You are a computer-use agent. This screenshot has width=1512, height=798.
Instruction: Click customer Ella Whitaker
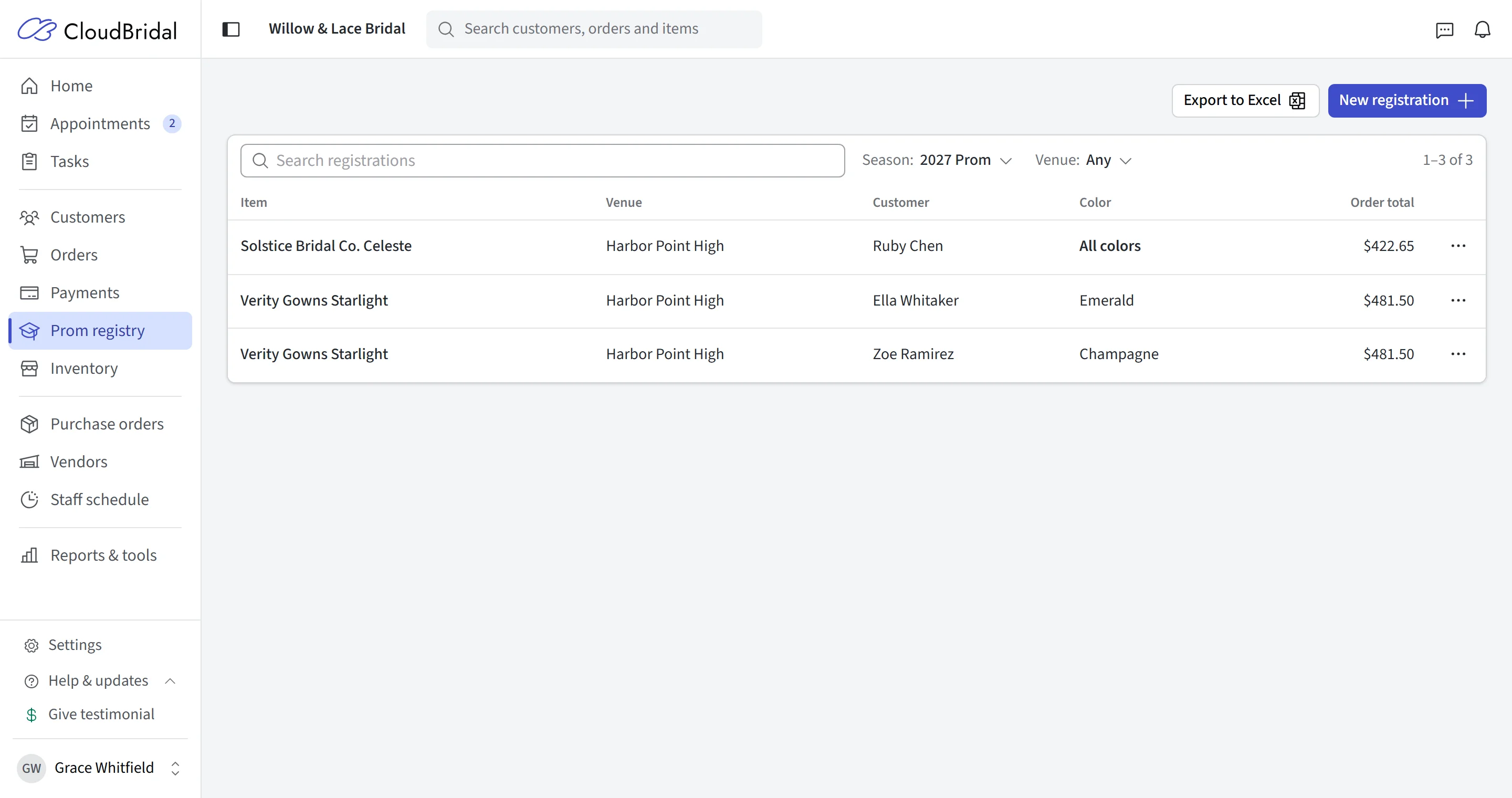tap(916, 300)
